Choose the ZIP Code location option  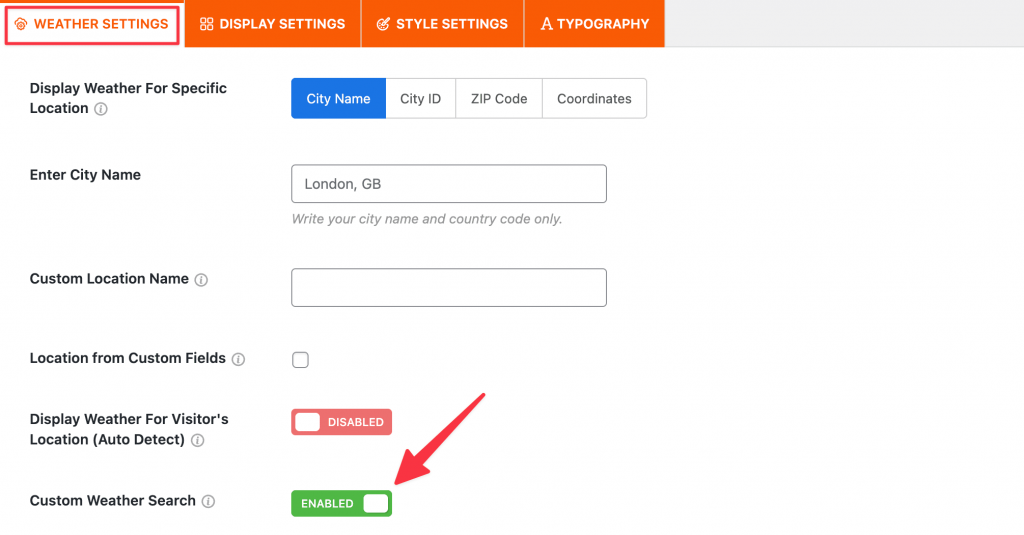pyautogui.click(x=499, y=99)
